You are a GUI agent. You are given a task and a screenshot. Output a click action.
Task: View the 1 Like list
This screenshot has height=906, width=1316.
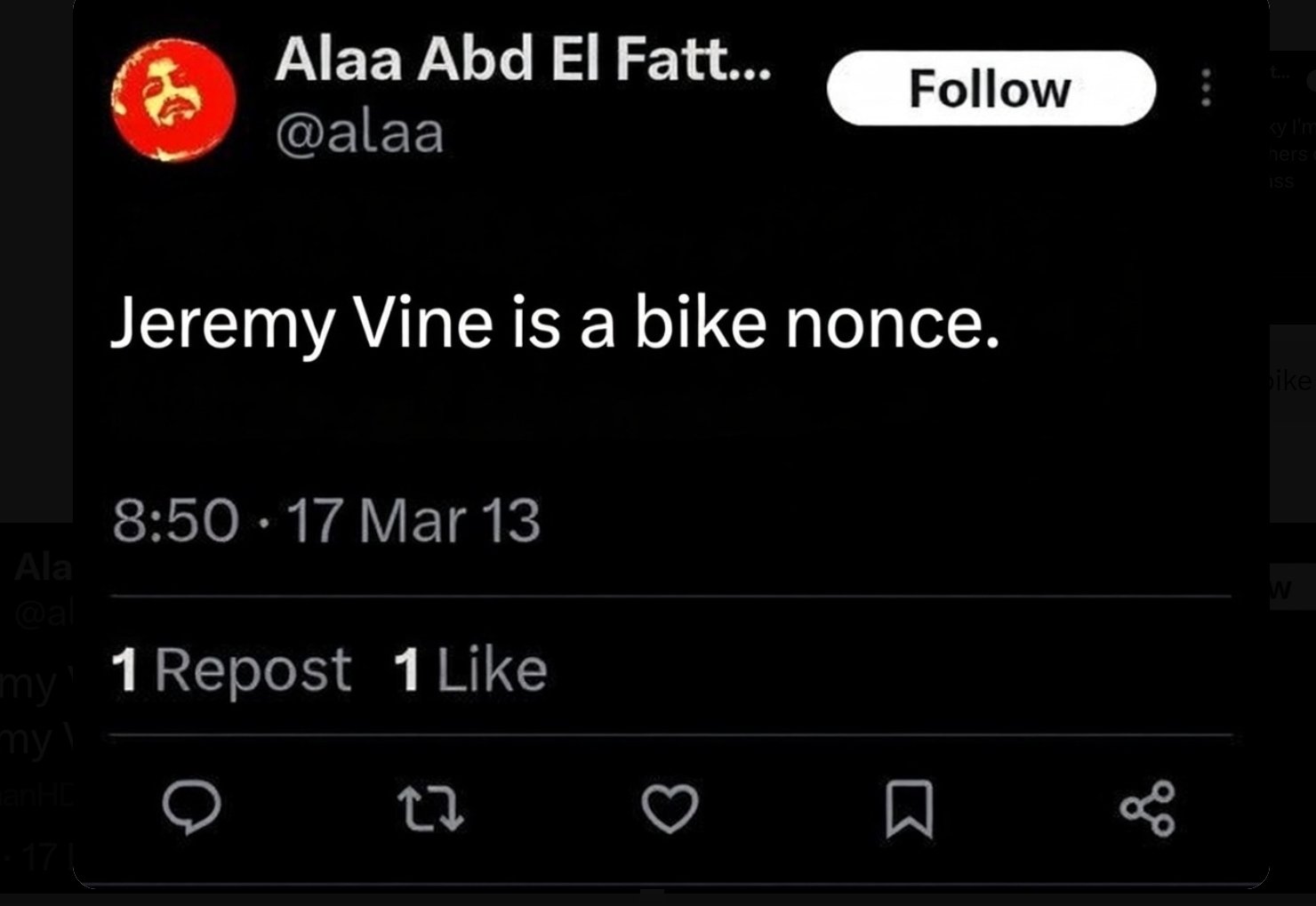[x=469, y=669]
